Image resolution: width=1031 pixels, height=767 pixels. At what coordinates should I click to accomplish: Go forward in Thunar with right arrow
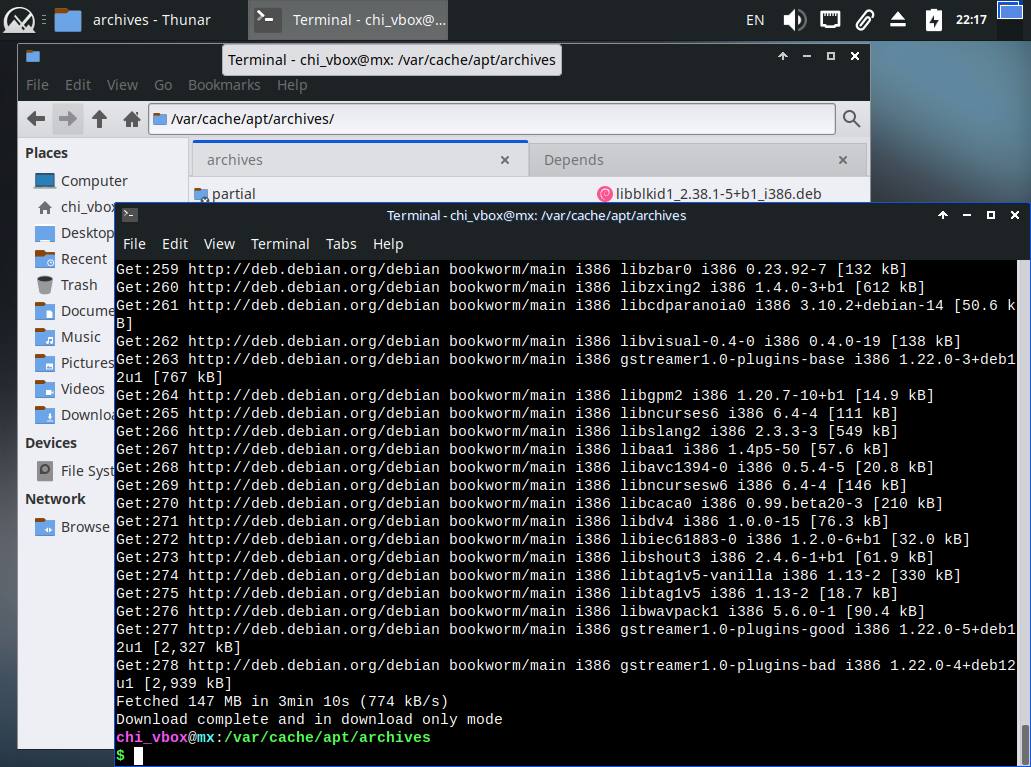[67, 119]
